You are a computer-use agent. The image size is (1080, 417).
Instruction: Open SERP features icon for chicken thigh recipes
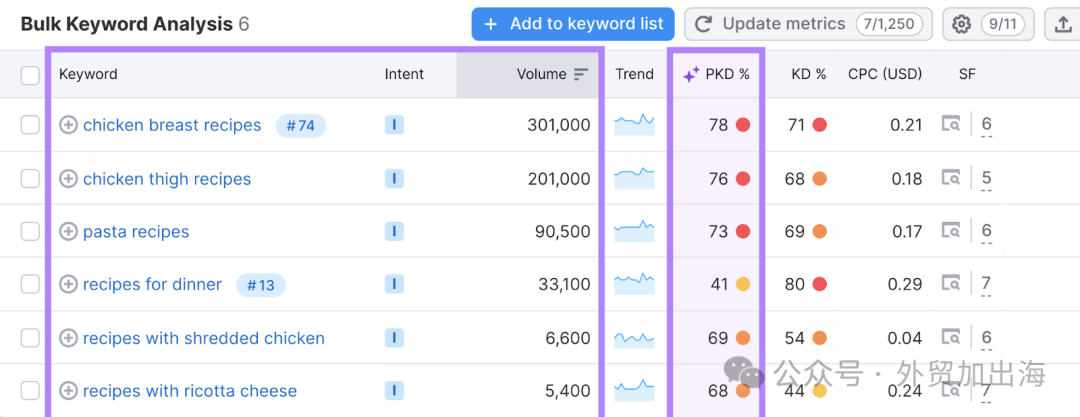[x=951, y=179]
